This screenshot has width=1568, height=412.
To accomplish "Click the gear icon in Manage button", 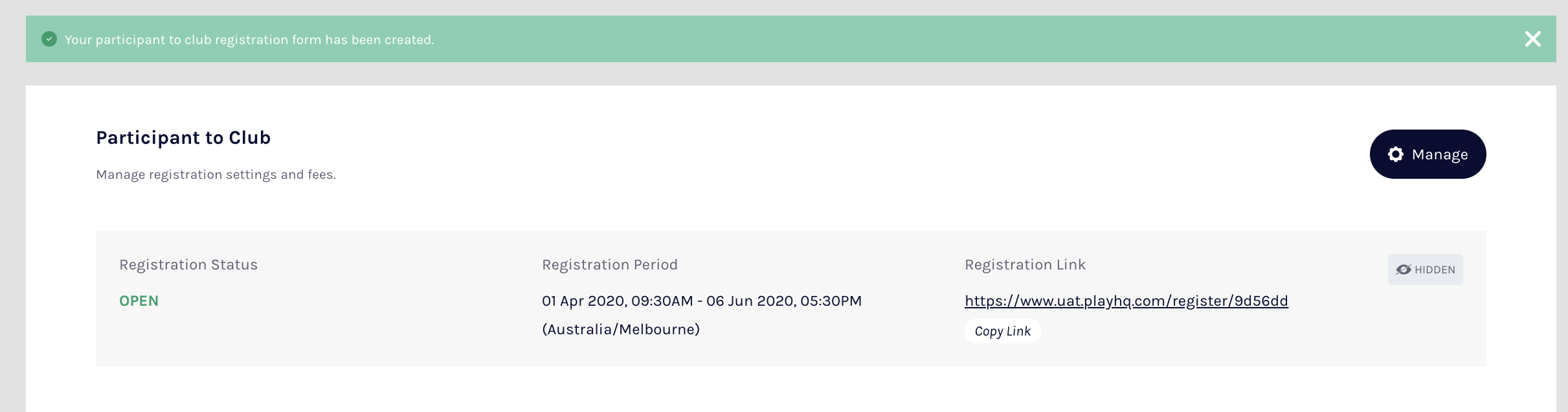I will [1396, 154].
